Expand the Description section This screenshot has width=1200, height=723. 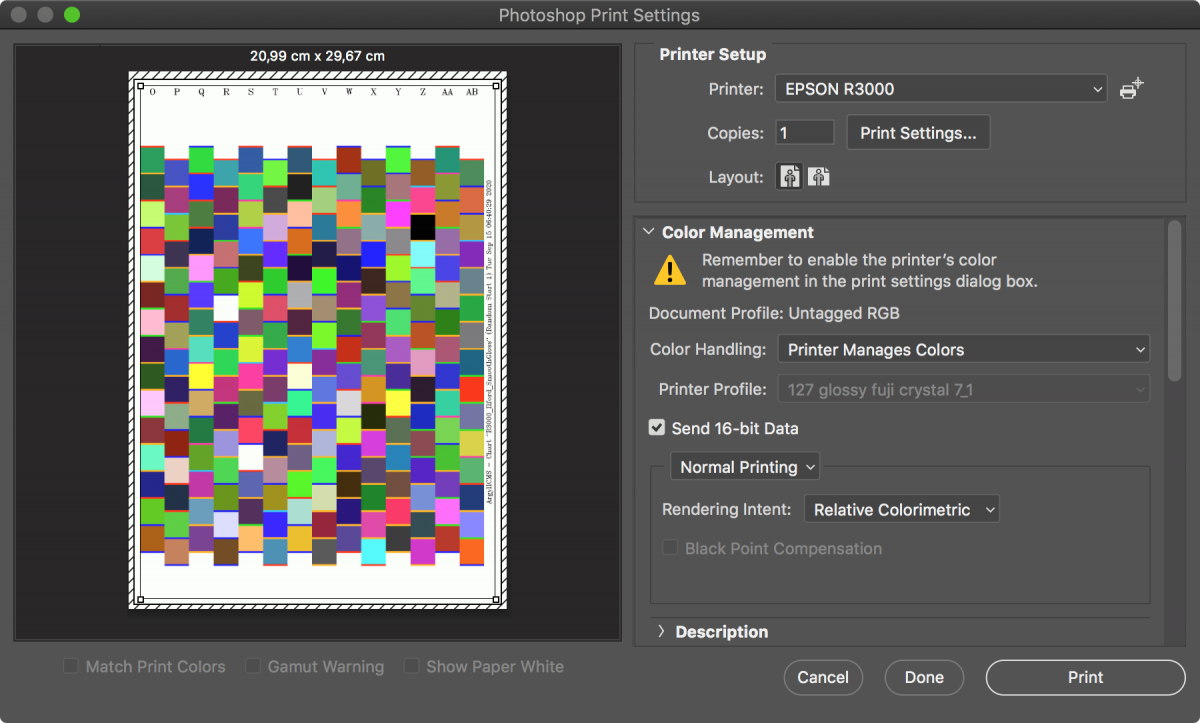tap(661, 632)
